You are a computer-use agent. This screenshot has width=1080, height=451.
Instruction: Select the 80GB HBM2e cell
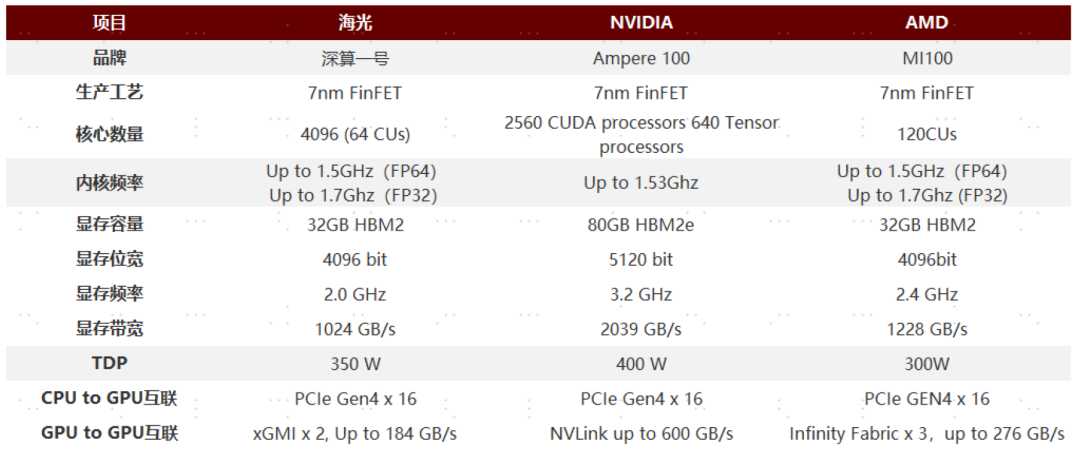[641, 225]
